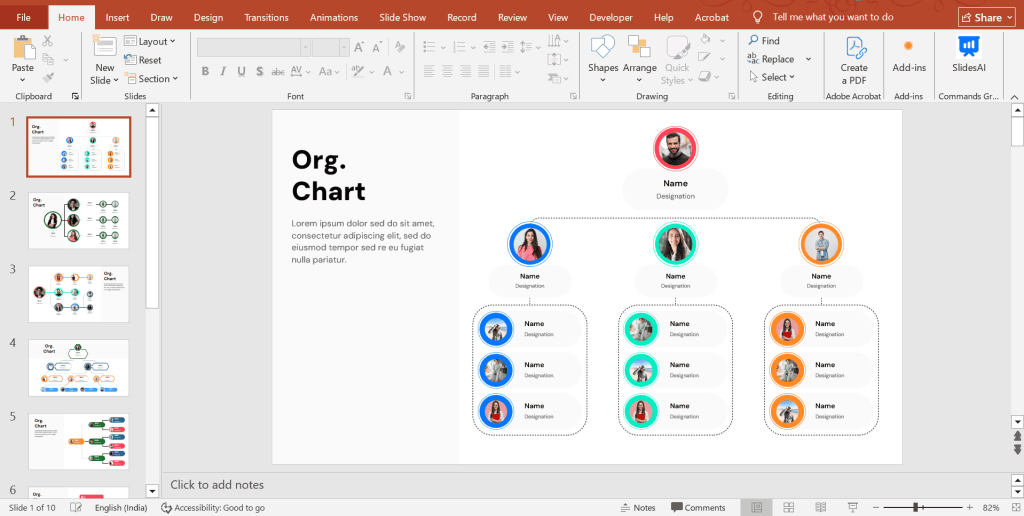Screen dimensions: 1024x516
Task: Click Create a PDF icon
Action: click(854, 48)
